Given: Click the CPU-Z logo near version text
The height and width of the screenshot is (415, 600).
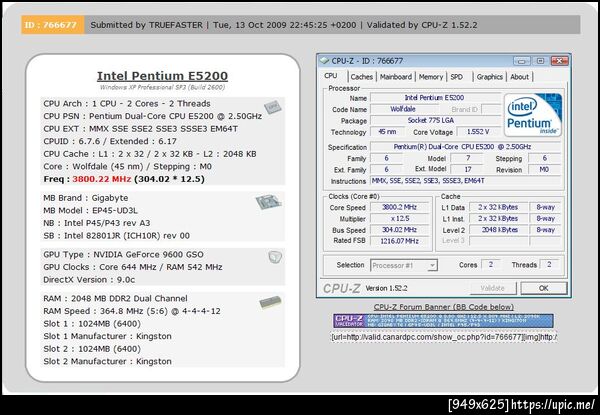Looking at the screenshot, I should (341, 288).
